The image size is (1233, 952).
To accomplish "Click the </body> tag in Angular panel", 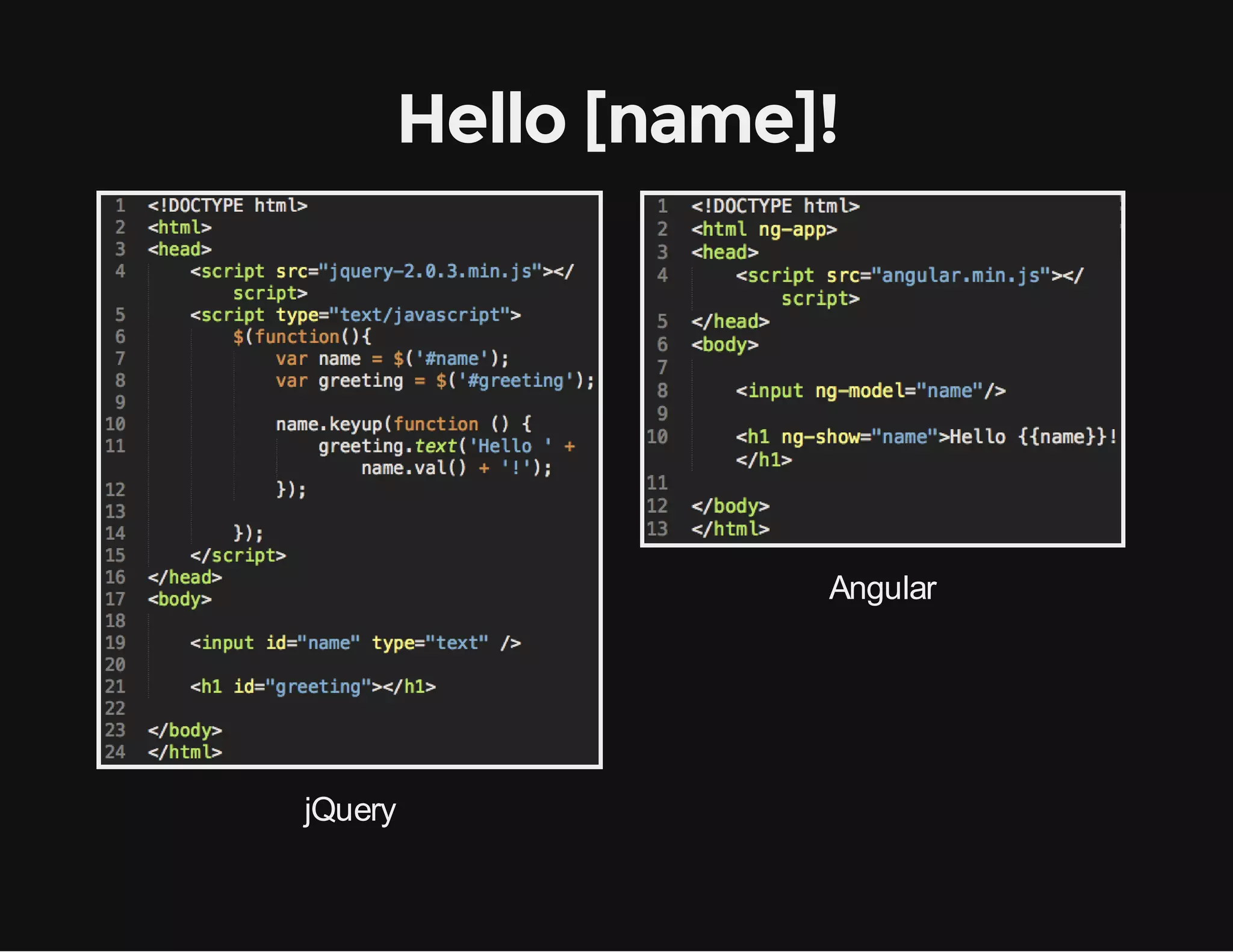I will pyautogui.click(x=730, y=506).
